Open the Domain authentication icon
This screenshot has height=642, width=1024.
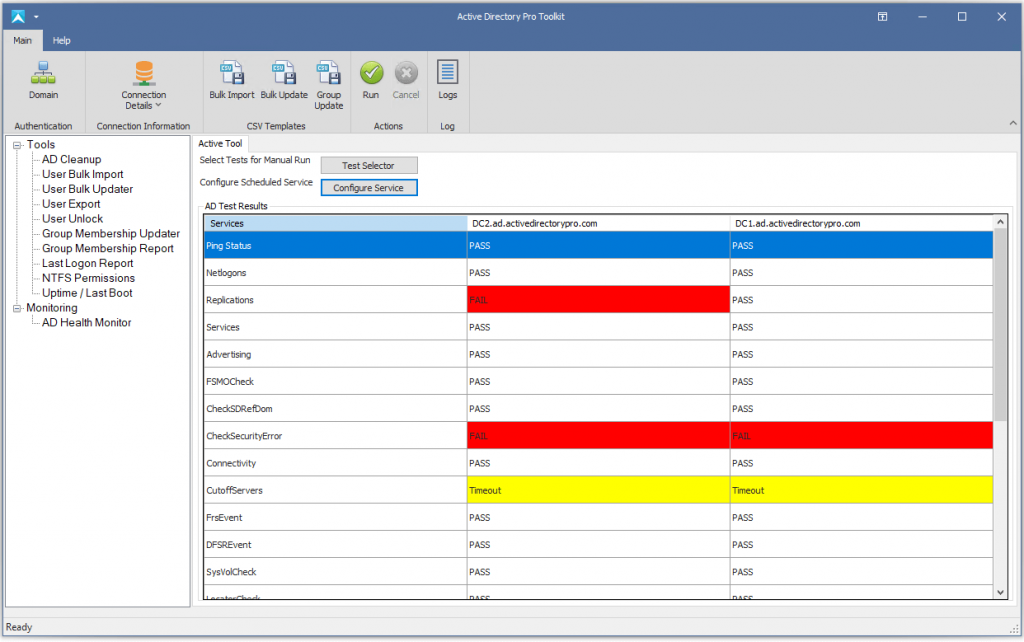tap(43, 73)
